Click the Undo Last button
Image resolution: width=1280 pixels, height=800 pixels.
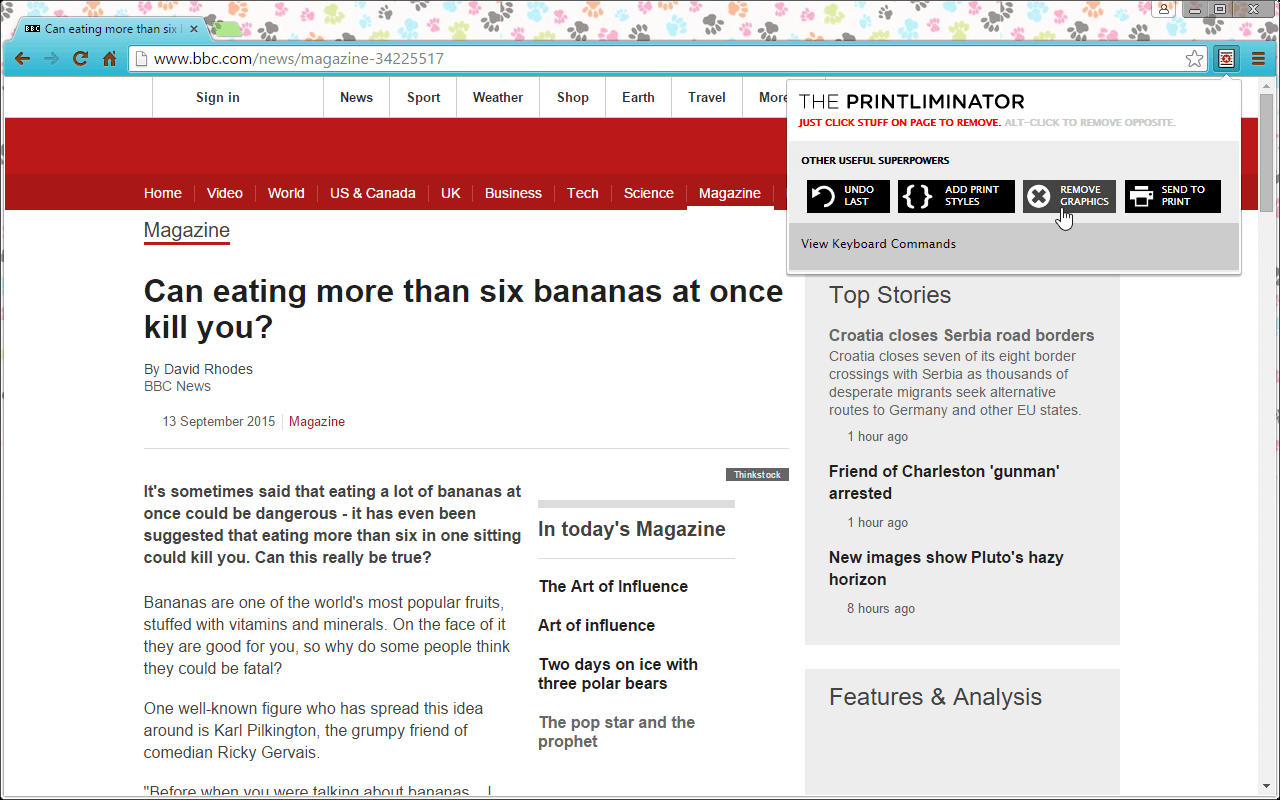coord(848,196)
